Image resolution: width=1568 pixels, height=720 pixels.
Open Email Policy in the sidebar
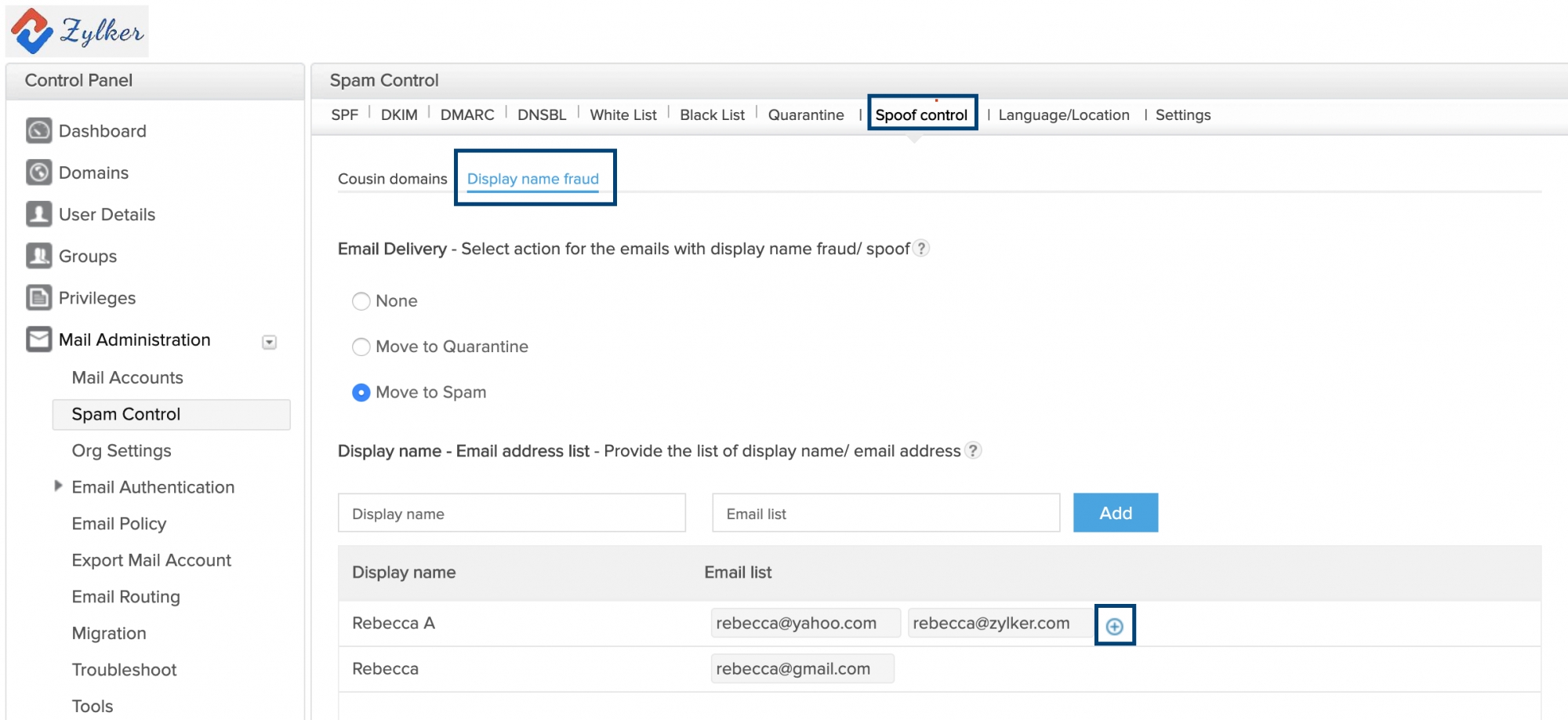119,523
